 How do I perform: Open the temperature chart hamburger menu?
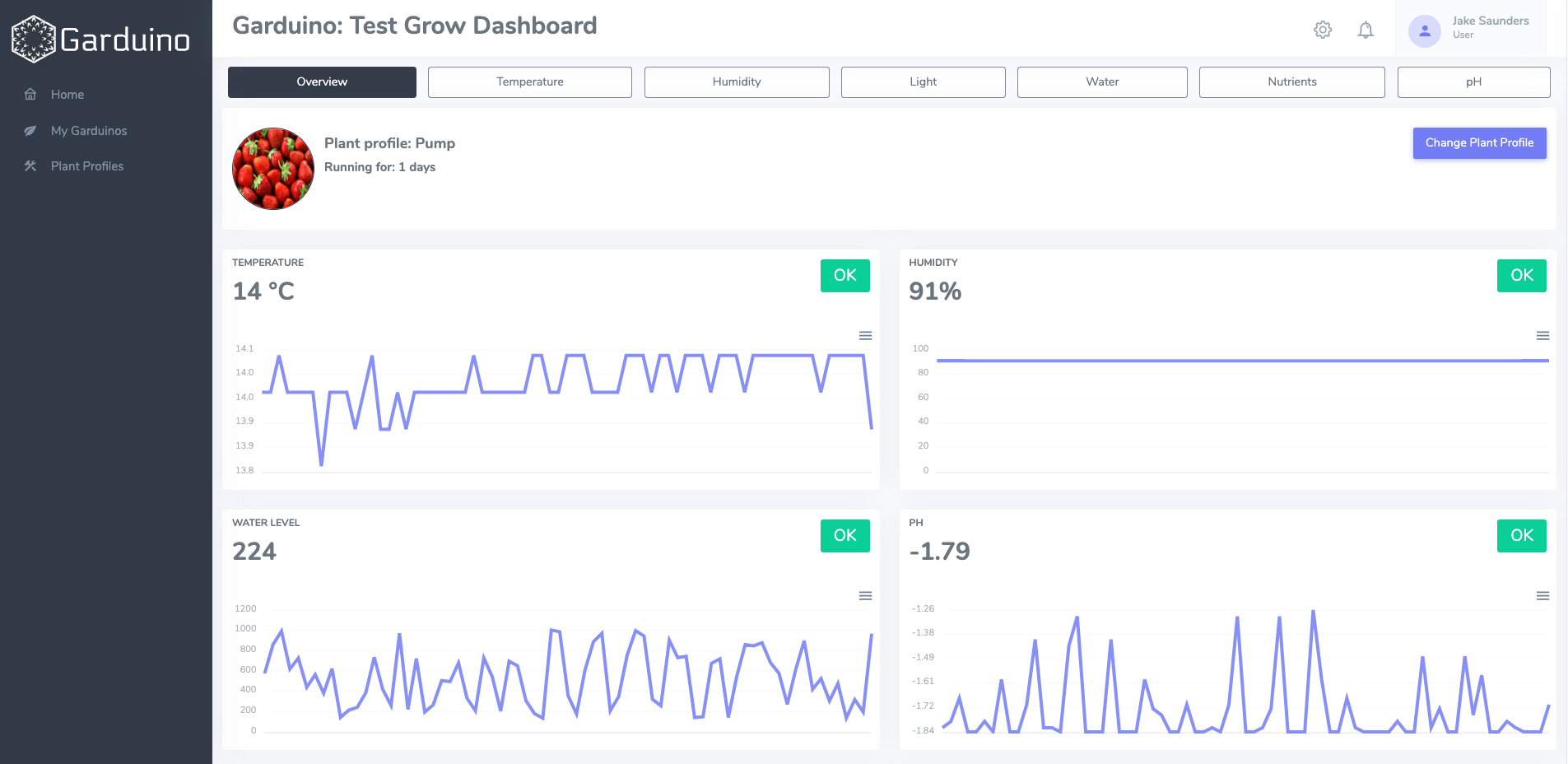[865, 336]
